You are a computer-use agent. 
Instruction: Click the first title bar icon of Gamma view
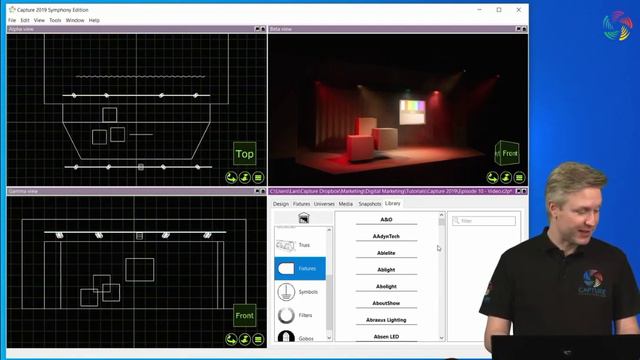pyautogui.click(x=258, y=191)
